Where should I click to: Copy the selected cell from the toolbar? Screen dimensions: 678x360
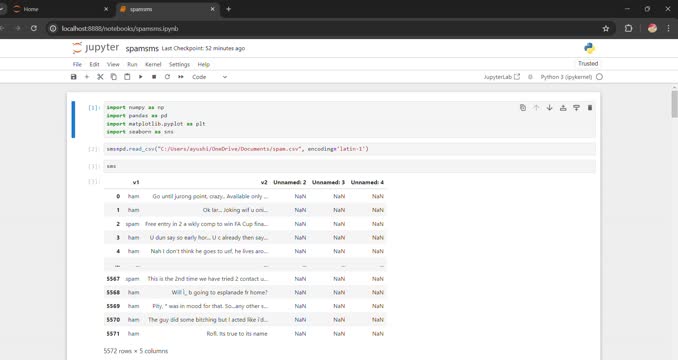pyautogui.click(x=114, y=77)
